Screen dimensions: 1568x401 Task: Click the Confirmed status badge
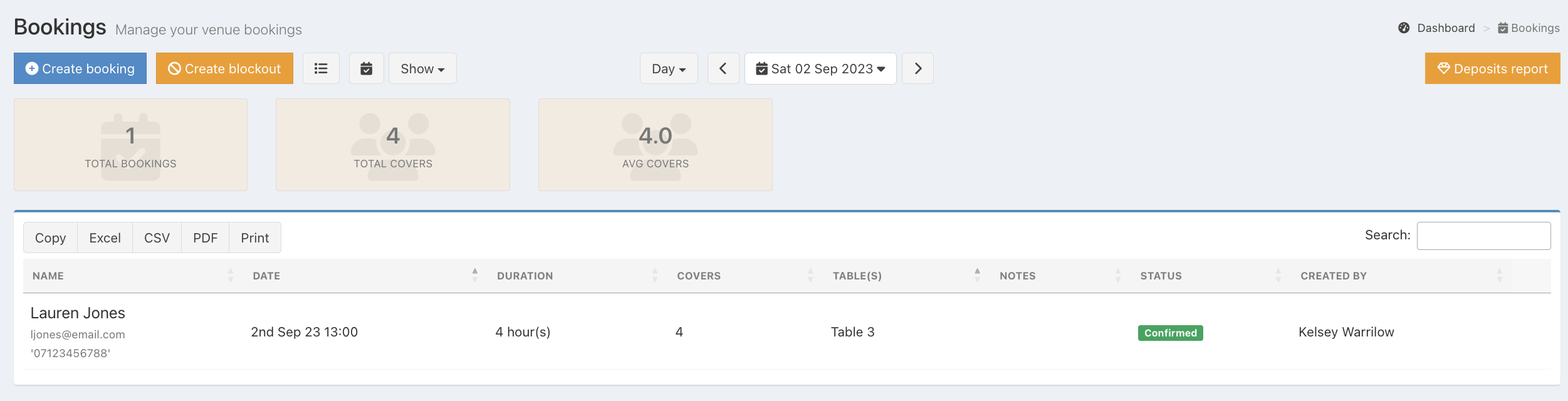click(x=1170, y=333)
